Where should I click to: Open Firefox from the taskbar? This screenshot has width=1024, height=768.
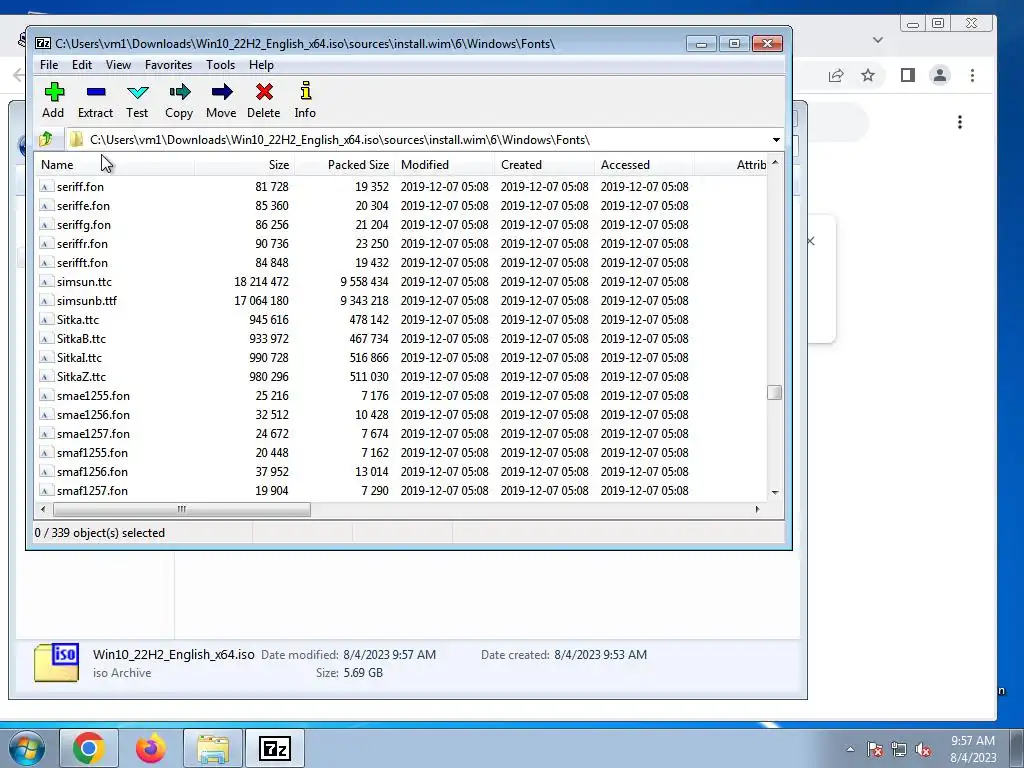coord(150,748)
